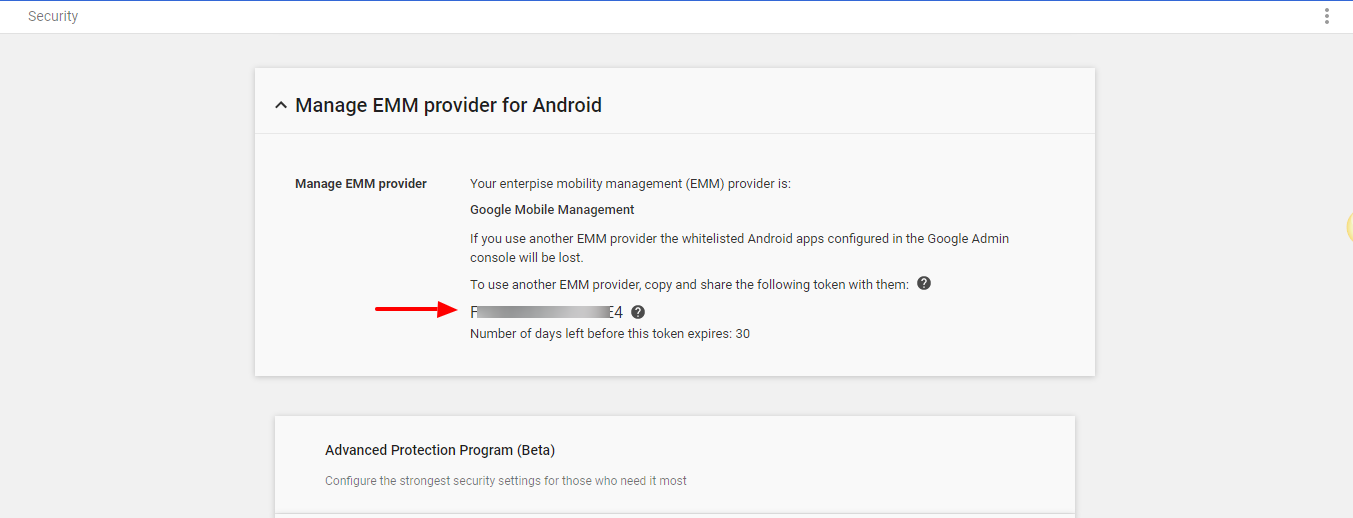Click the whitelisted Android apps warning text

(740, 248)
